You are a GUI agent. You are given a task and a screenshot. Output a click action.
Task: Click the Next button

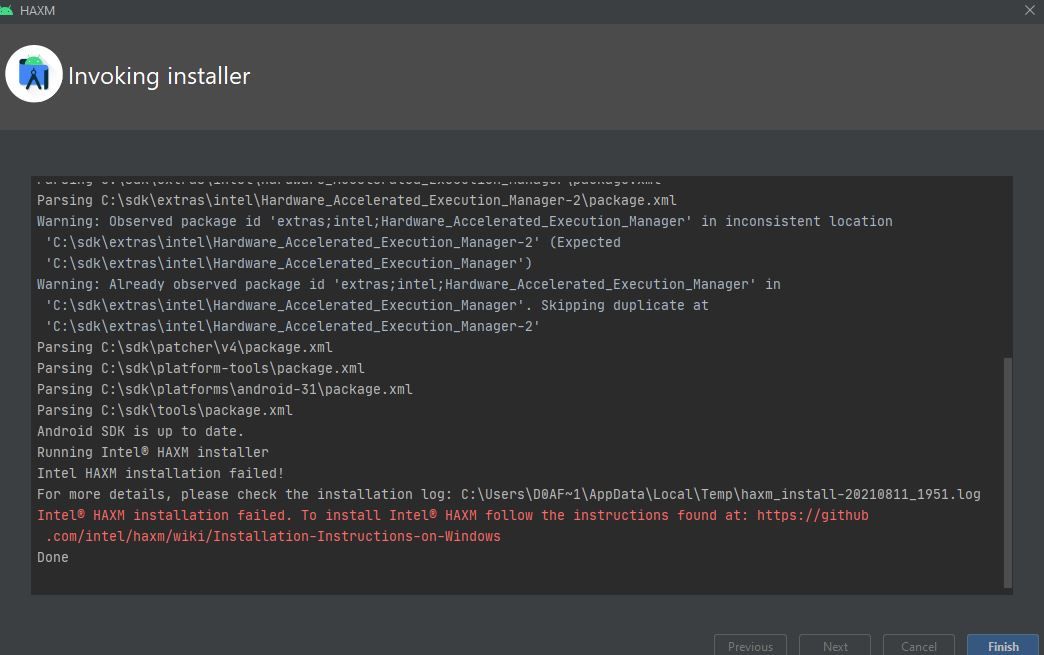coord(835,646)
